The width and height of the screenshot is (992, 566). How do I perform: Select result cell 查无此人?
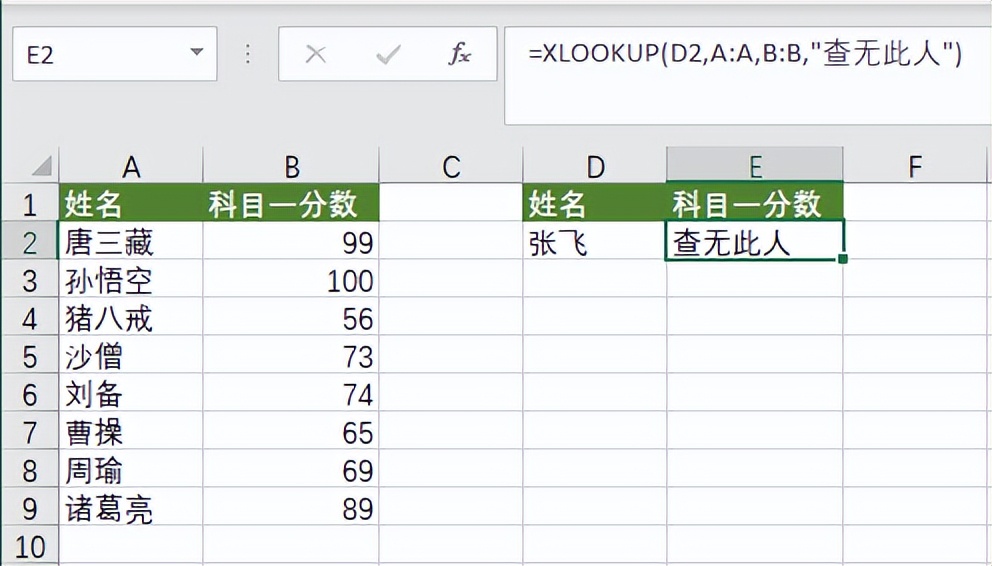pos(755,241)
